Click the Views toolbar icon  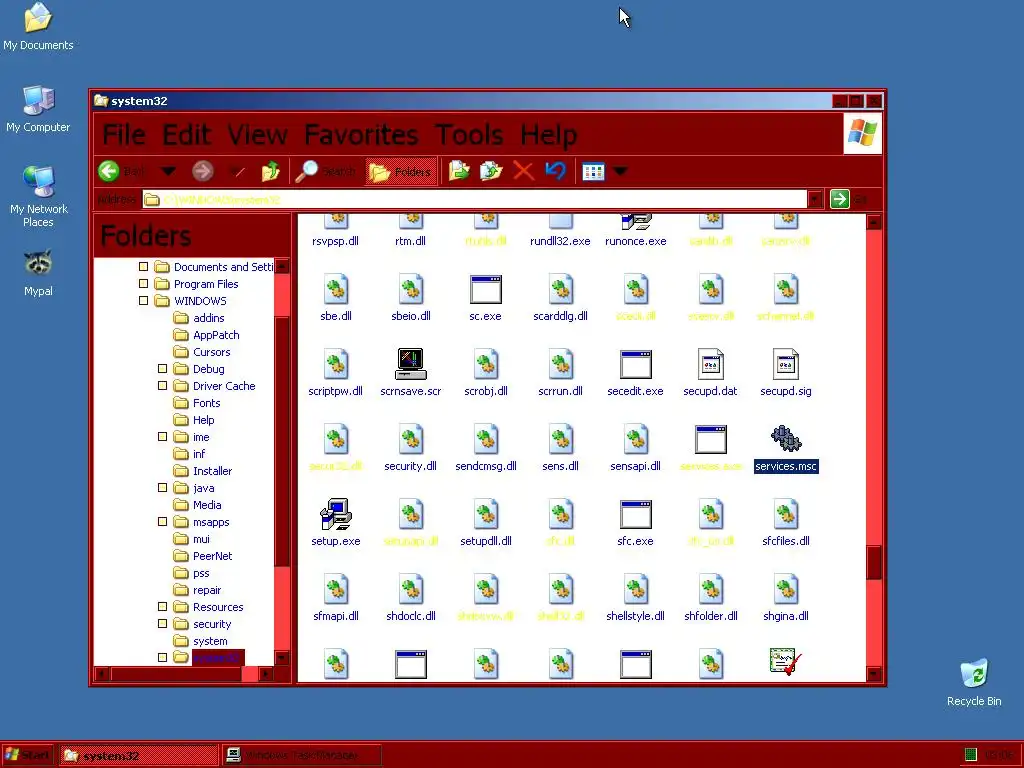coord(593,171)
